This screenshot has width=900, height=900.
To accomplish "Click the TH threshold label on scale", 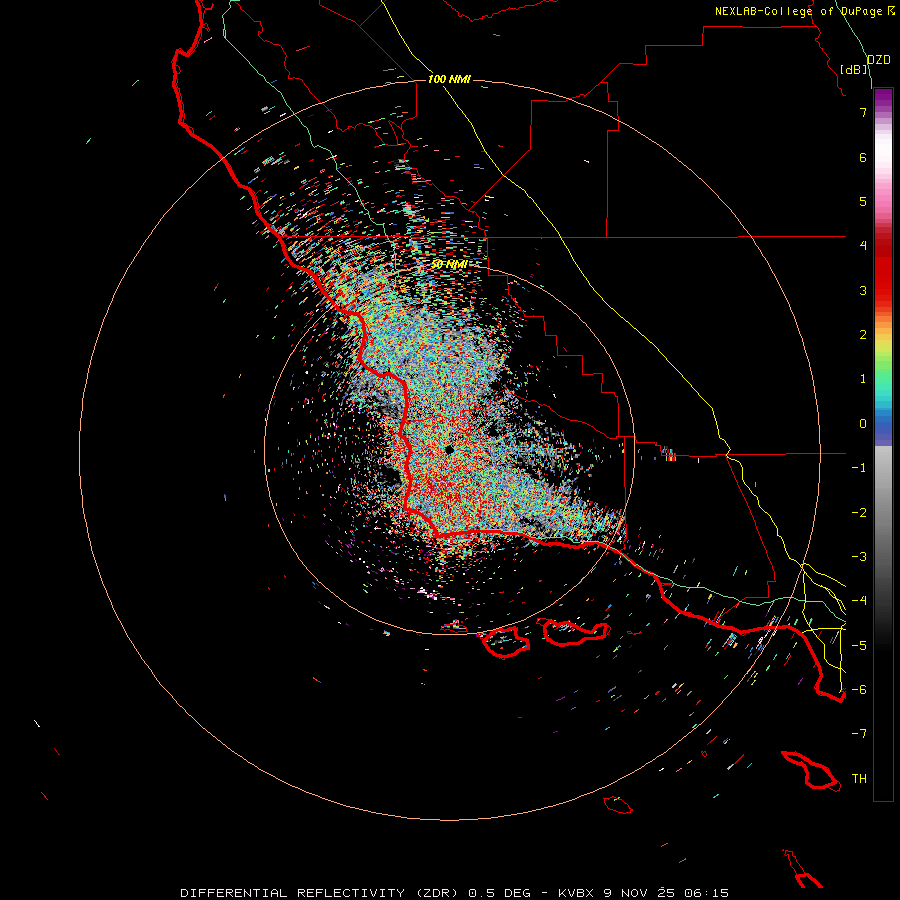I will [x=859, y=778].
